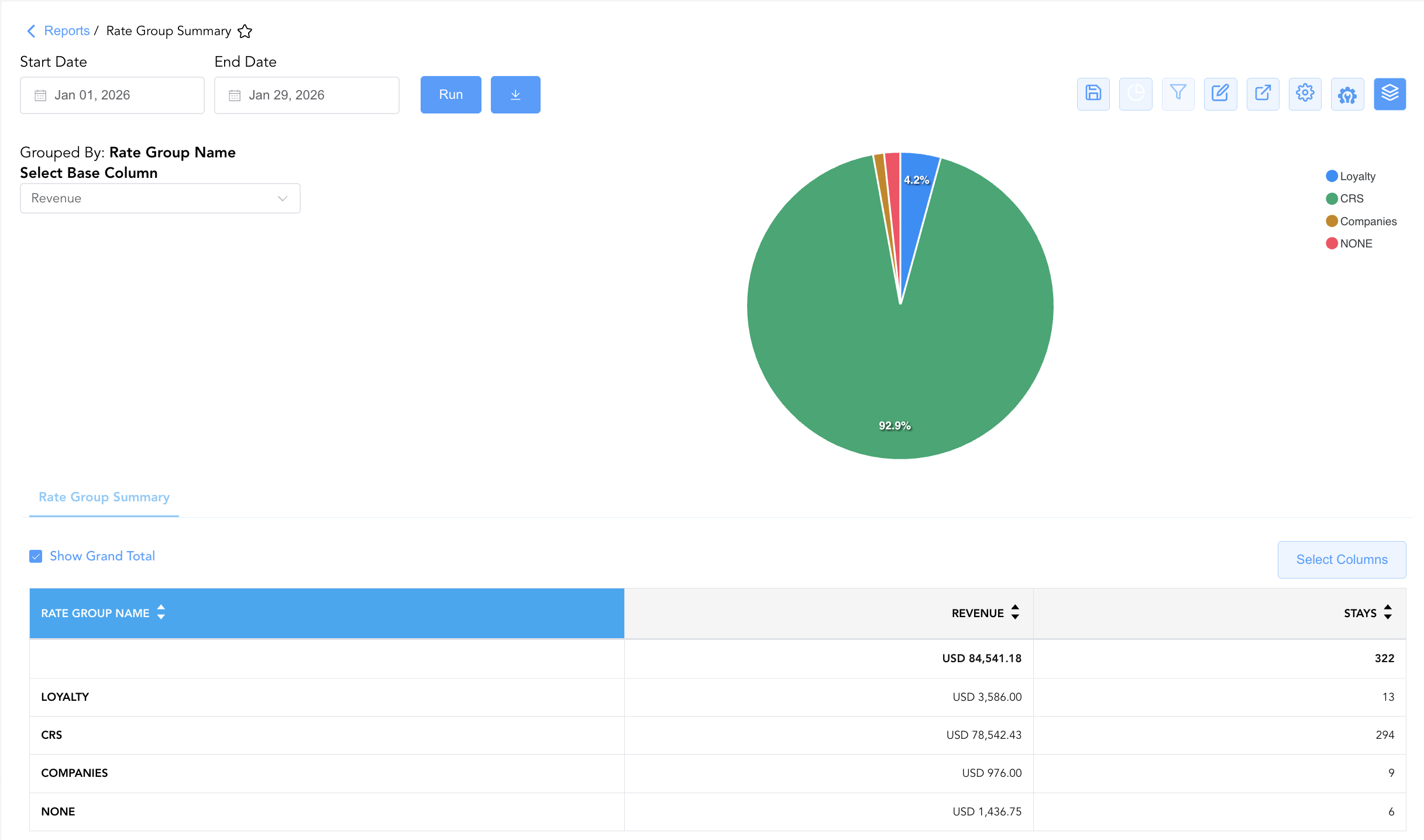Click the layers stack icon
This screenshot has height=840, width=1424.
pos(1389,94)
